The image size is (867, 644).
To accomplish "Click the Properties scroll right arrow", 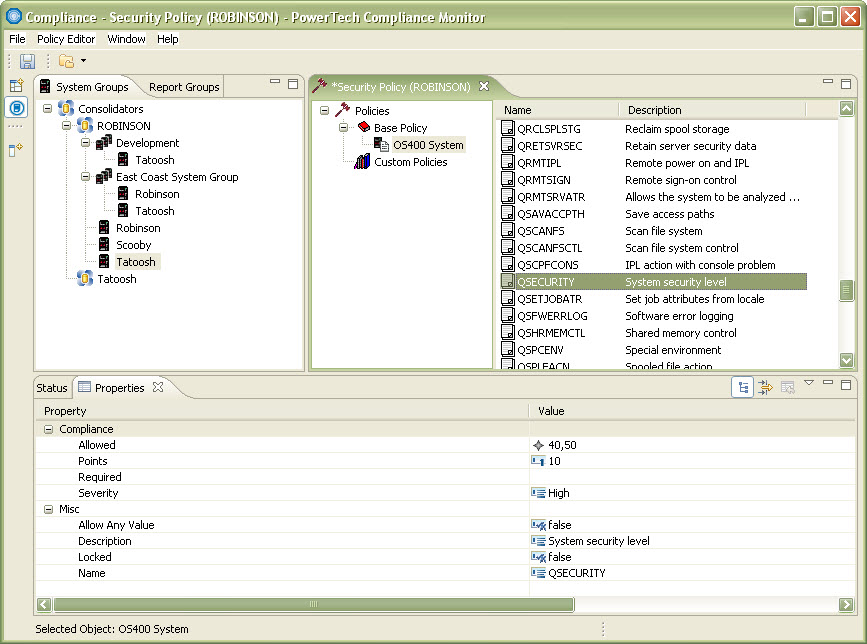I will pos(845,604).
